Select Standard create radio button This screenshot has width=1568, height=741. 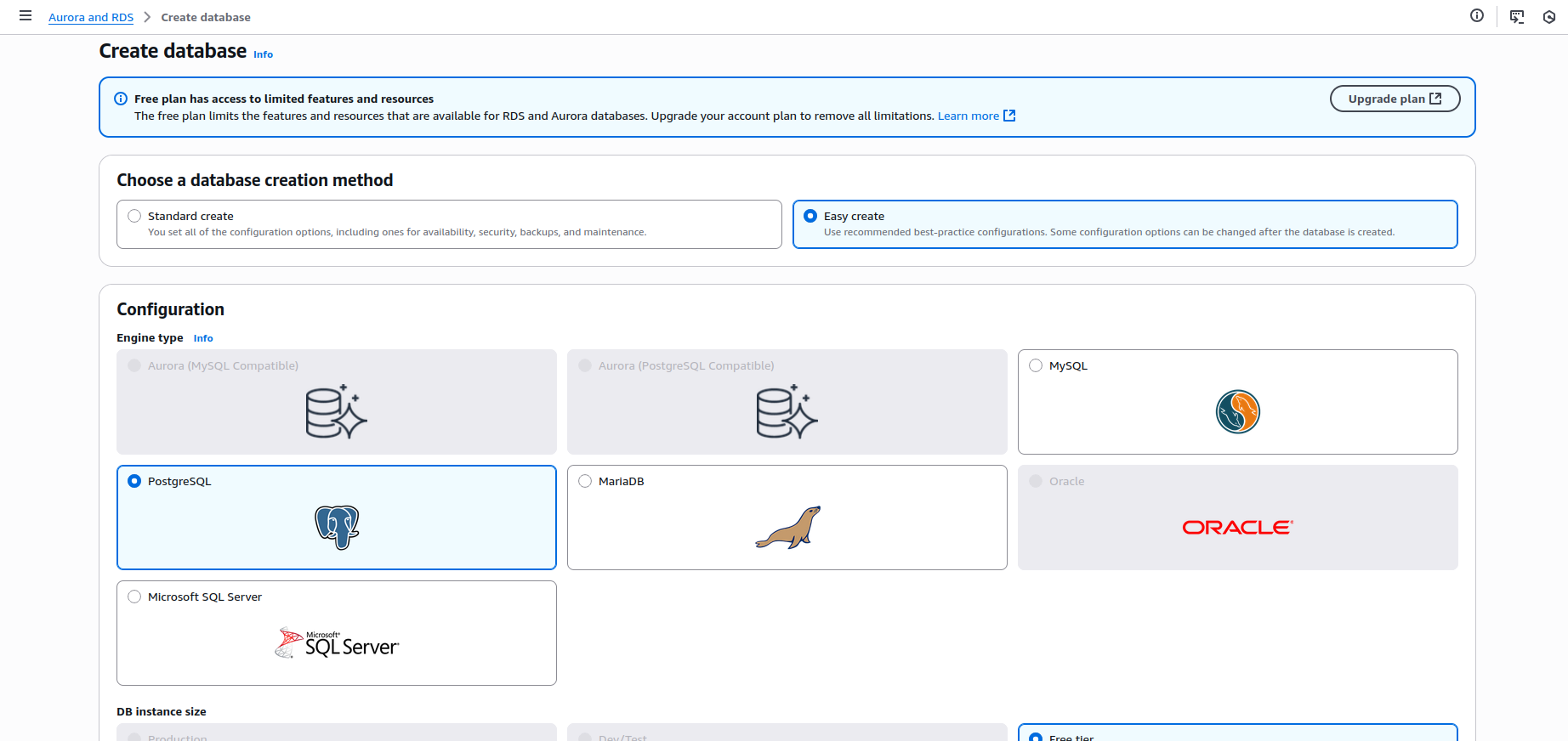[x=134, y=216]
